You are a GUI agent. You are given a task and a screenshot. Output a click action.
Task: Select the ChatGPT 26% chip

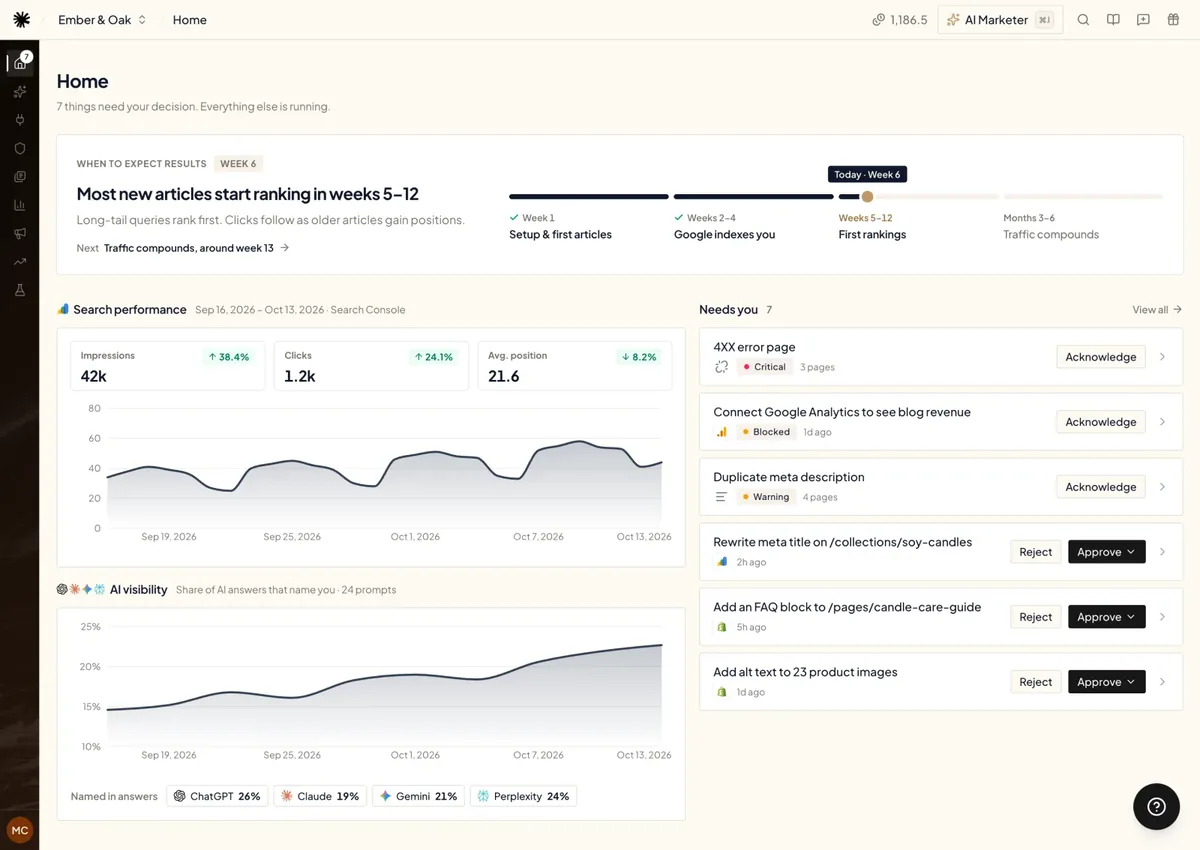coord(217,796)
